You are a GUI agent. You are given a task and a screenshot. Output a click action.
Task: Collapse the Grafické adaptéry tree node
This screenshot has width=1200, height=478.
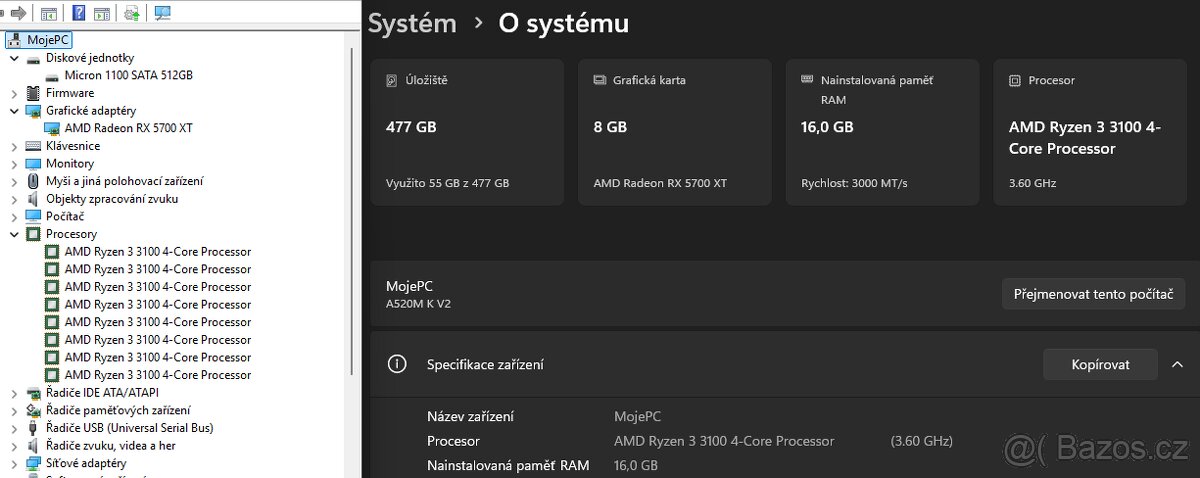click(14, 110)
